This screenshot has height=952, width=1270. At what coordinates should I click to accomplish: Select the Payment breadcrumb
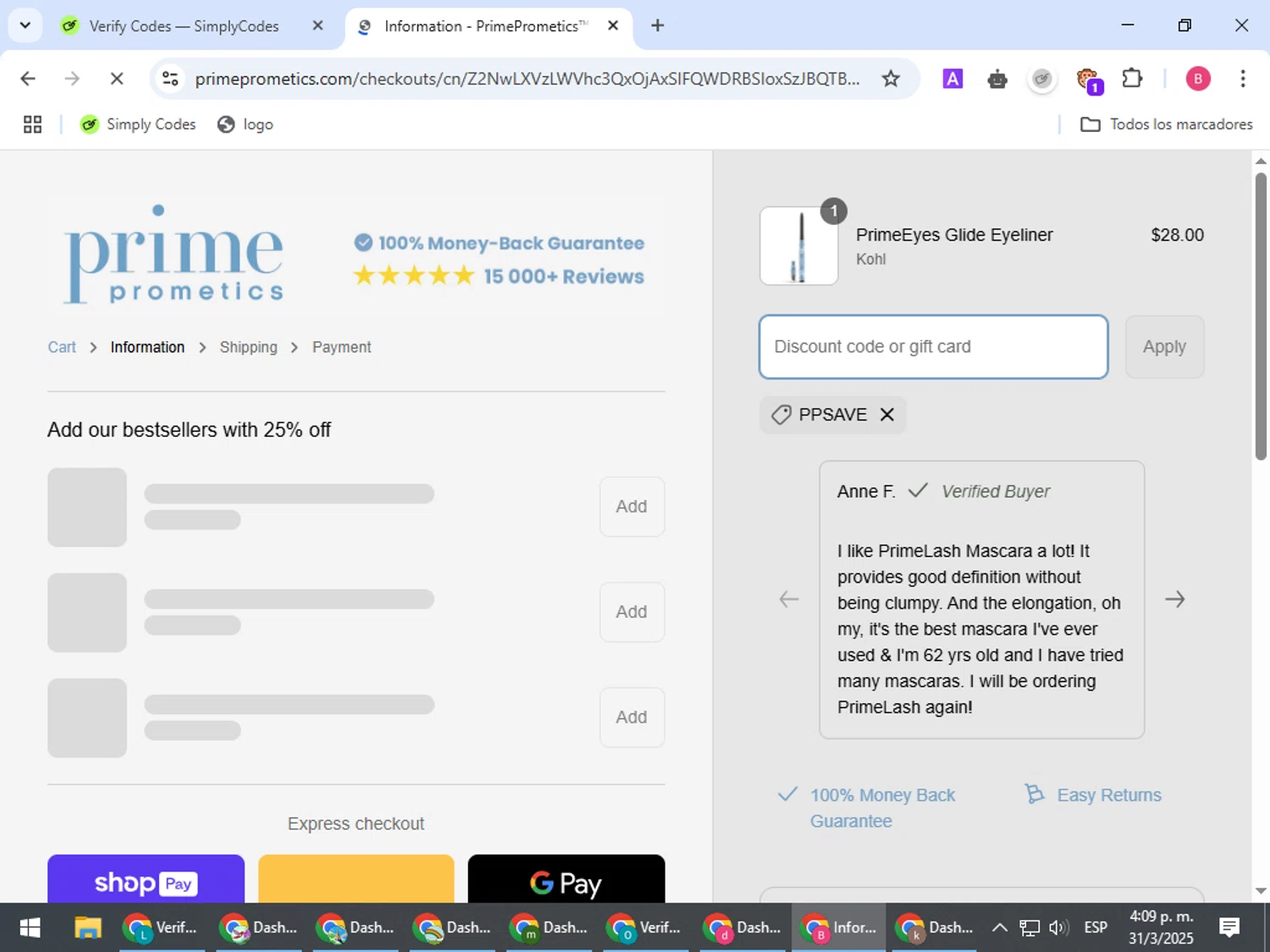click(341, 347)
